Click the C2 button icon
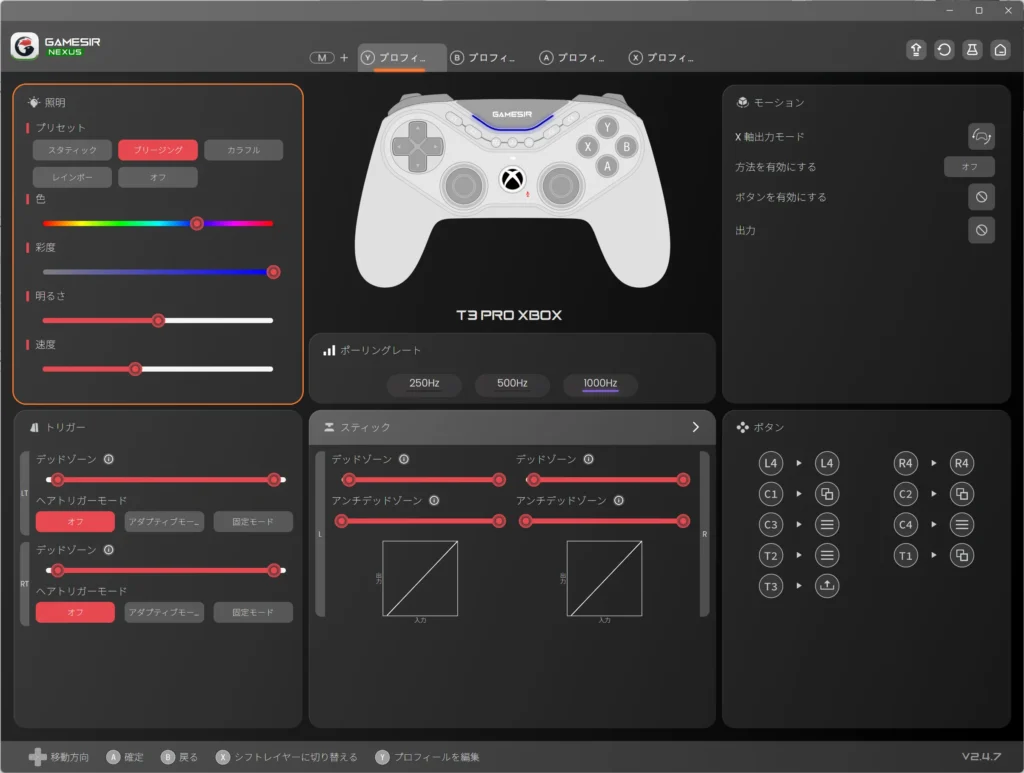The width and height of the screenshot is (1024, 773). [905, 494]
